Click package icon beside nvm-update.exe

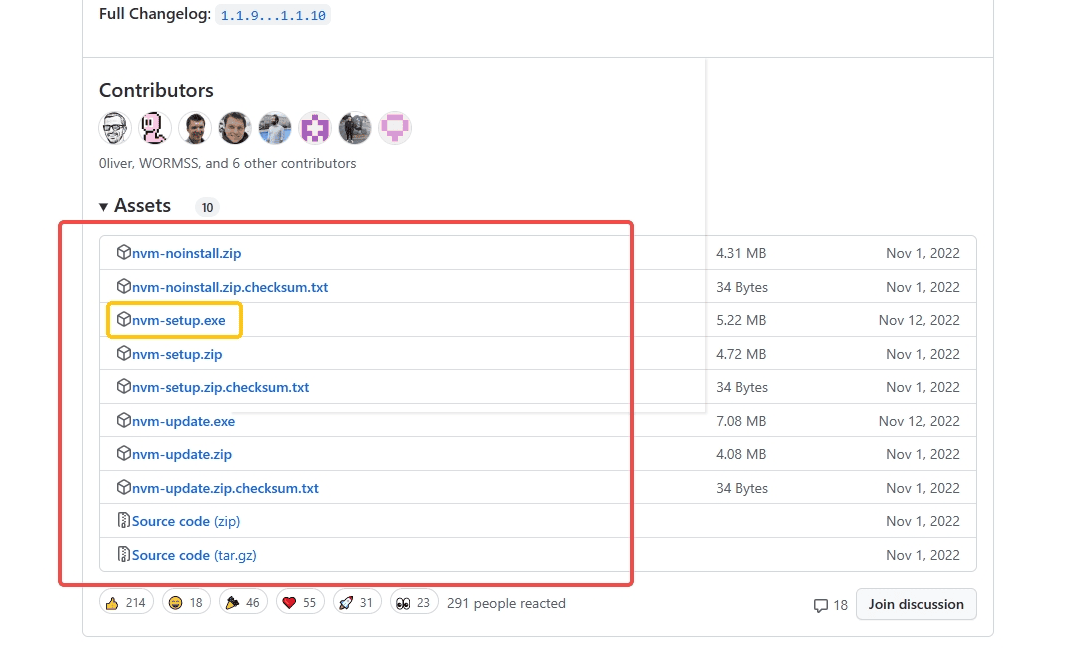pyautogui.click(x=123, y=419)
